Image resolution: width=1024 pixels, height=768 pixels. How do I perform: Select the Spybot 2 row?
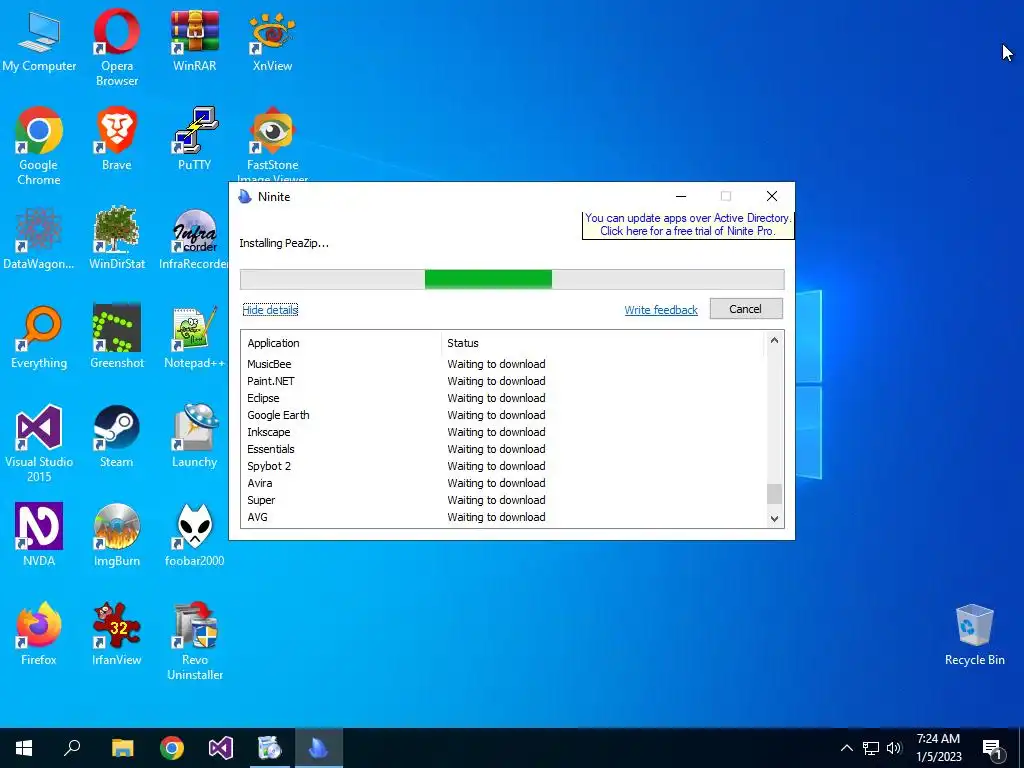(504, 466)
